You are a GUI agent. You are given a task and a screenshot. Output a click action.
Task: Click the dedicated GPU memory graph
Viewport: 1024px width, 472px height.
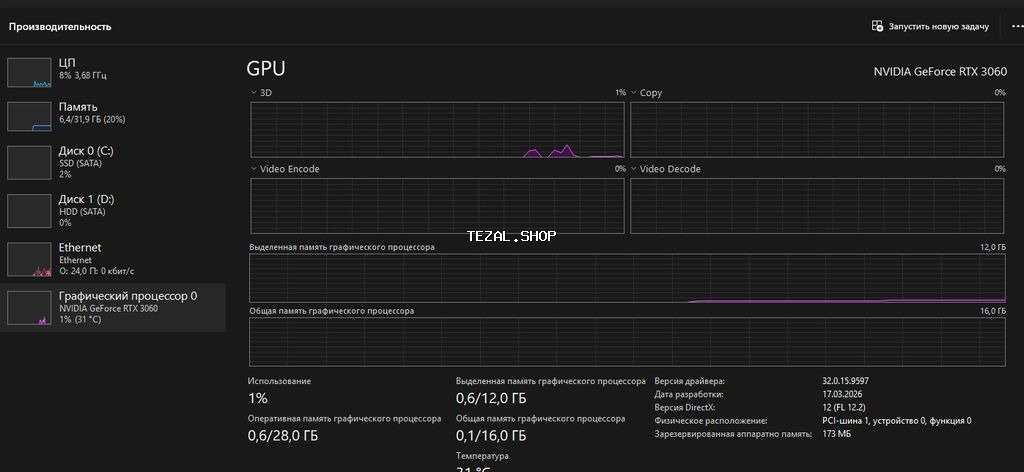(x=627, y=278)
